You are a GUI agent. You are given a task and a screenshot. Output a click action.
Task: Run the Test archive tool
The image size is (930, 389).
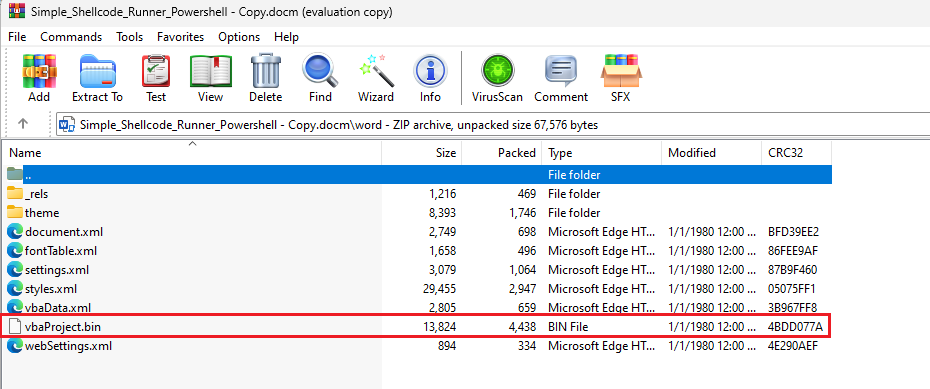pyautogui.click(x=156, y=71)
